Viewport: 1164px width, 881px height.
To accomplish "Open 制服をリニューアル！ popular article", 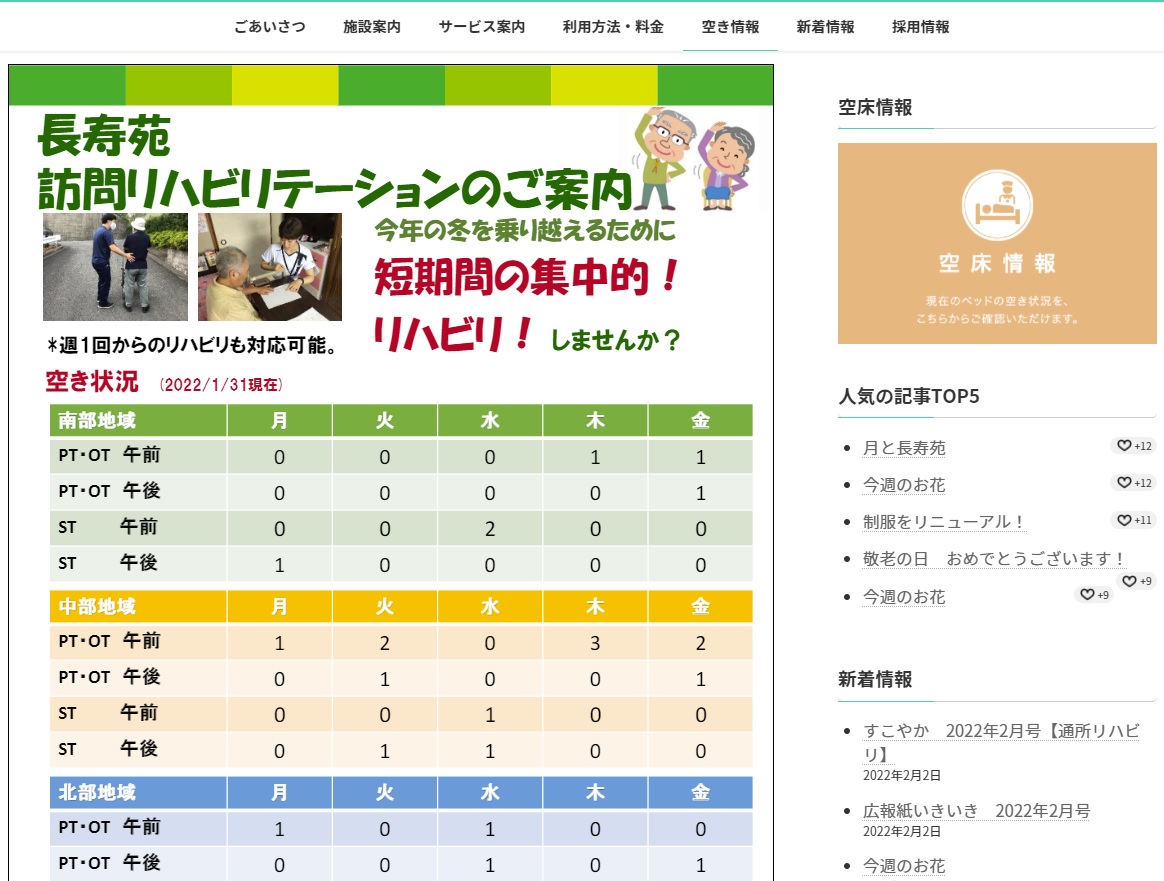I will [944, 522].
